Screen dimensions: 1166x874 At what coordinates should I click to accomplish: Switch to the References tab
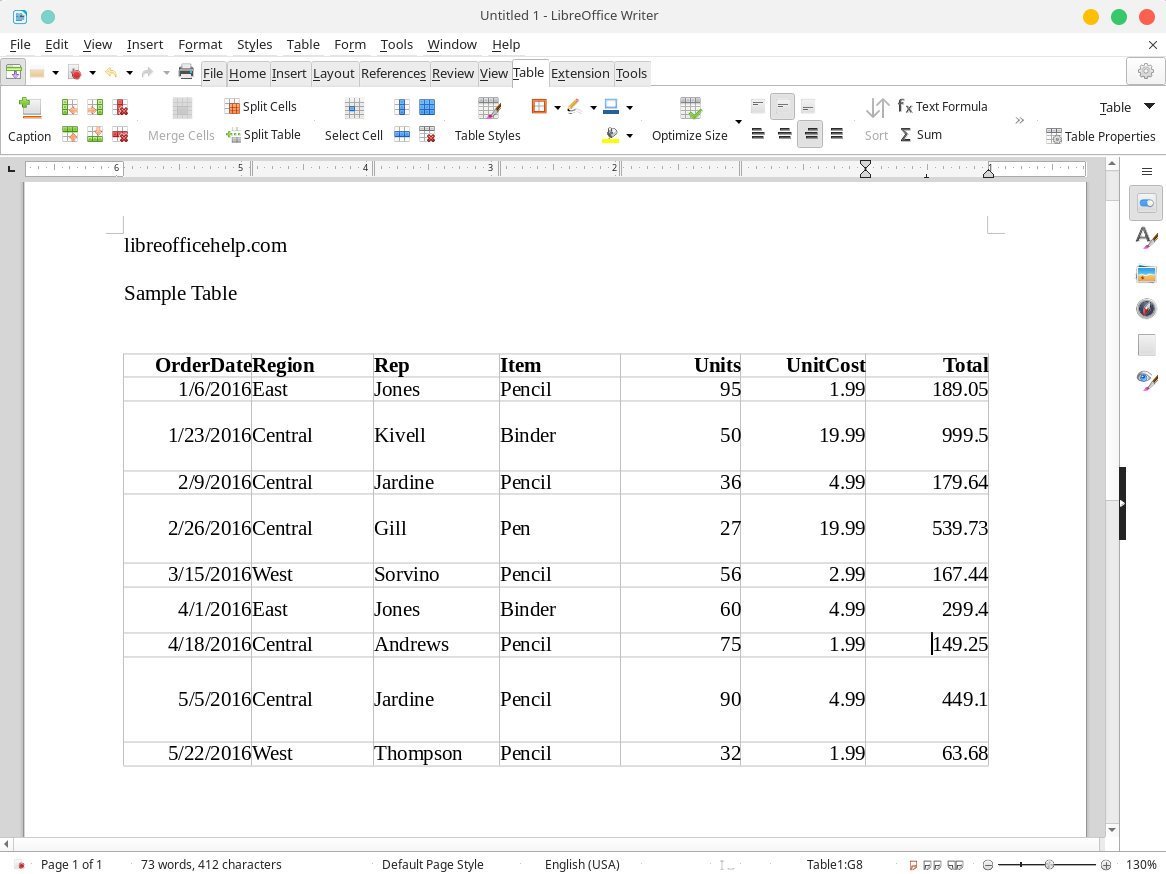point(393,73)
